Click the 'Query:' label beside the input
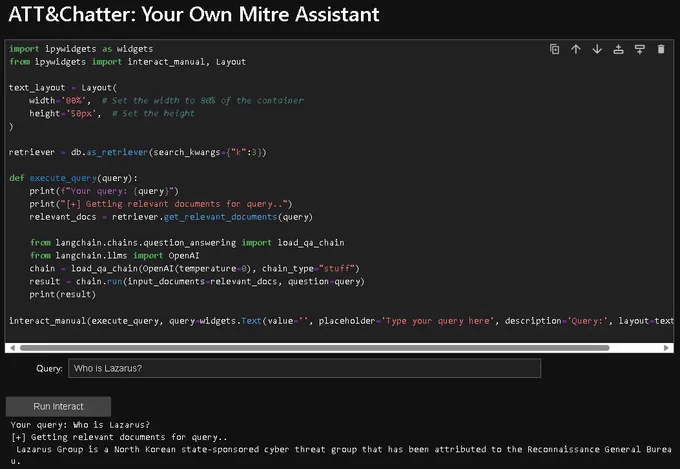Screen dimensions: 680x469 [x=49, y=369]
